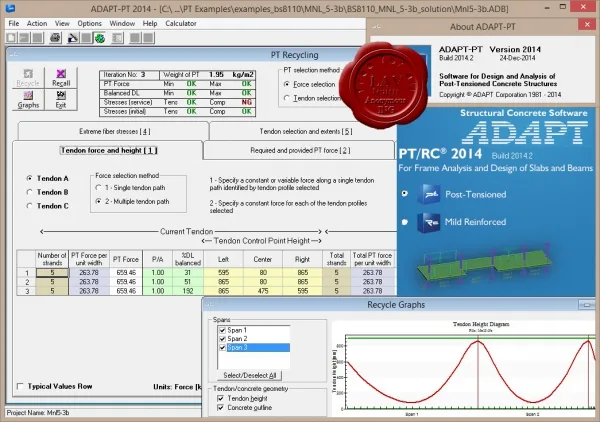This screenshot has height=422, width=600.
Task: Switch to Required and provided PT force [2] tab
Action: (300, 150)
